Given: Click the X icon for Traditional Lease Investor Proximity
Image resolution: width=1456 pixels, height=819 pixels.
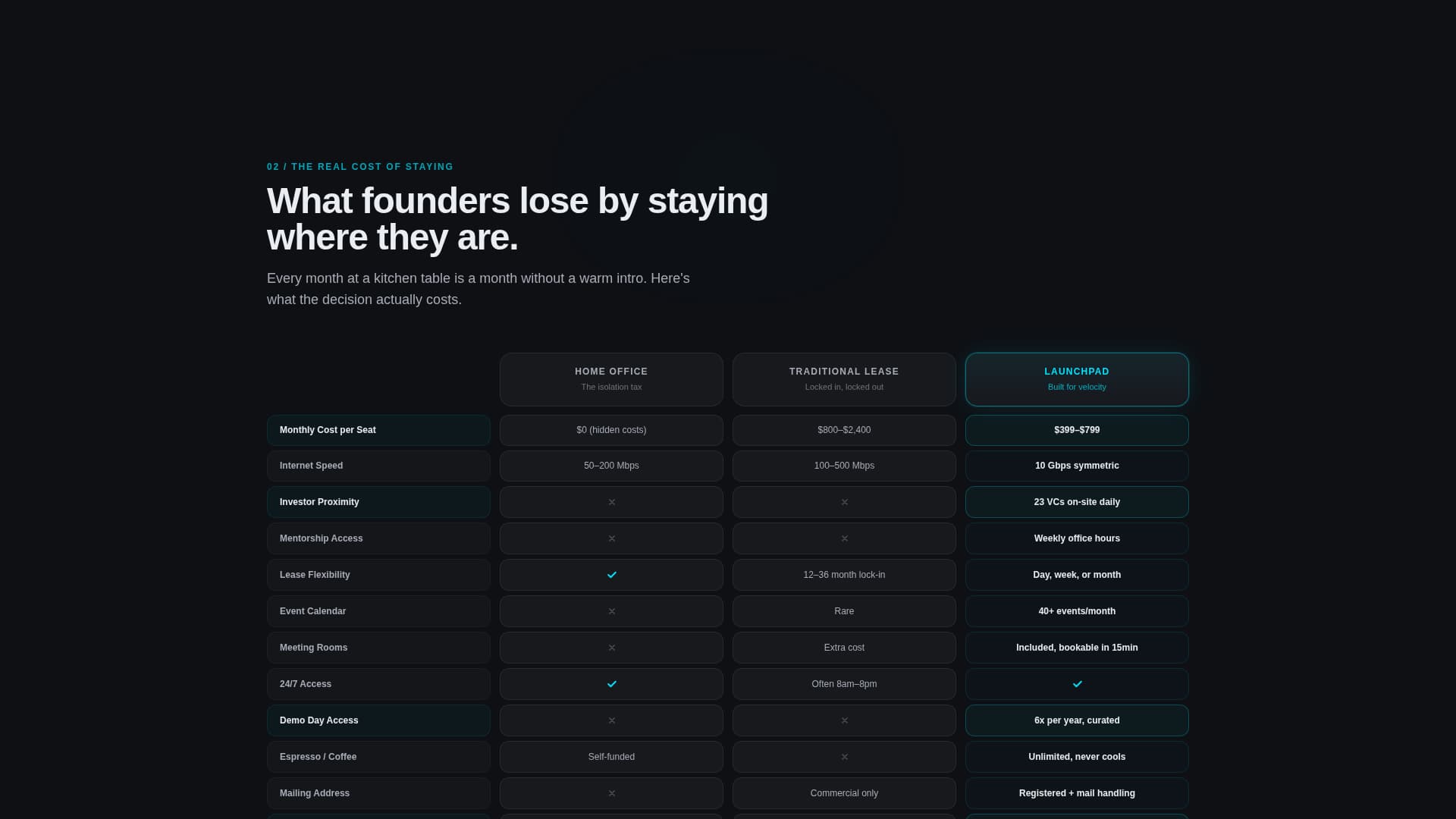Looking at the screenshot, I should pyautogui.click(x=844, y=502).
